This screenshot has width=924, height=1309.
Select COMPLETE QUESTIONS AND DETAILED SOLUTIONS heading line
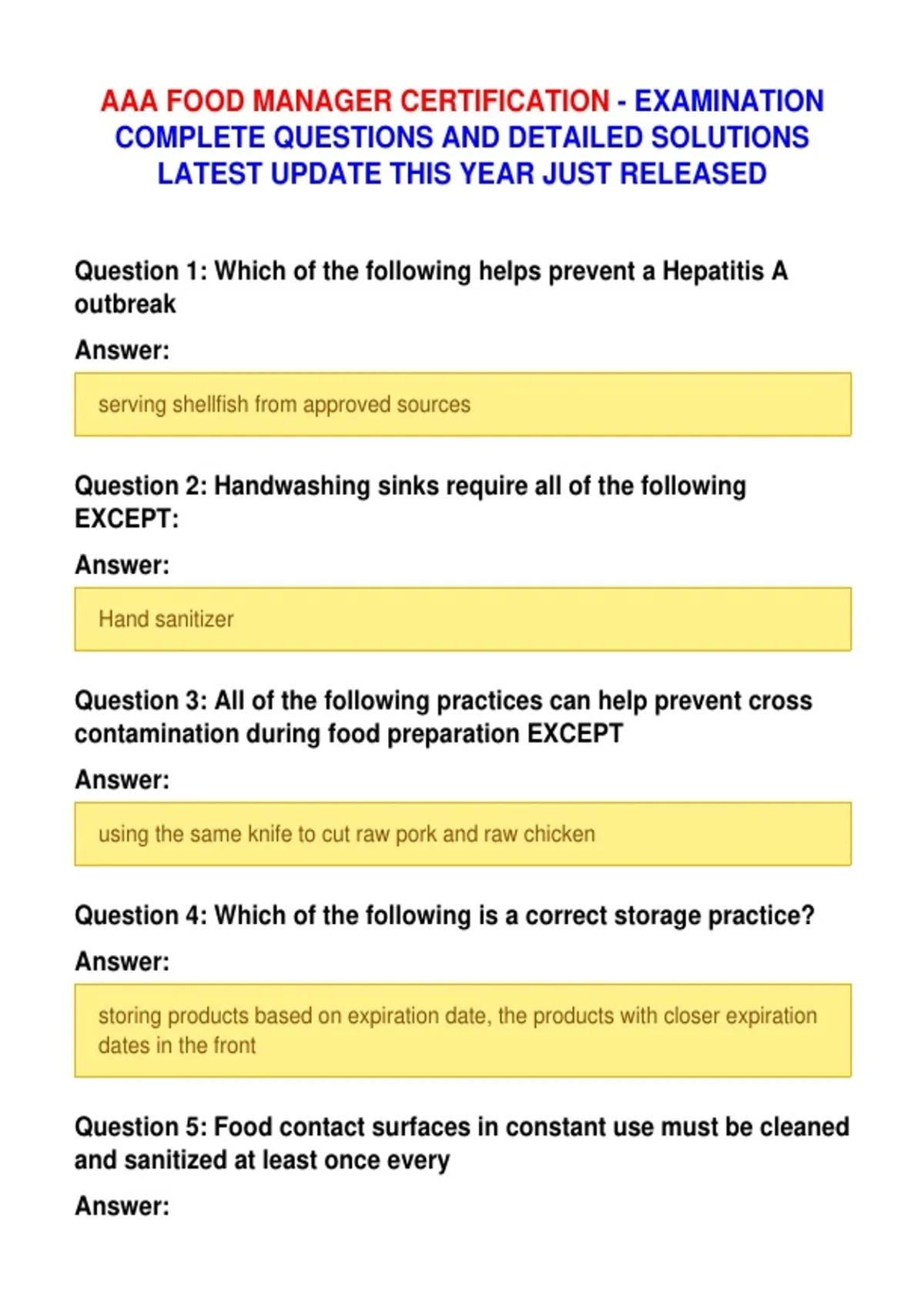click(462, 137)
